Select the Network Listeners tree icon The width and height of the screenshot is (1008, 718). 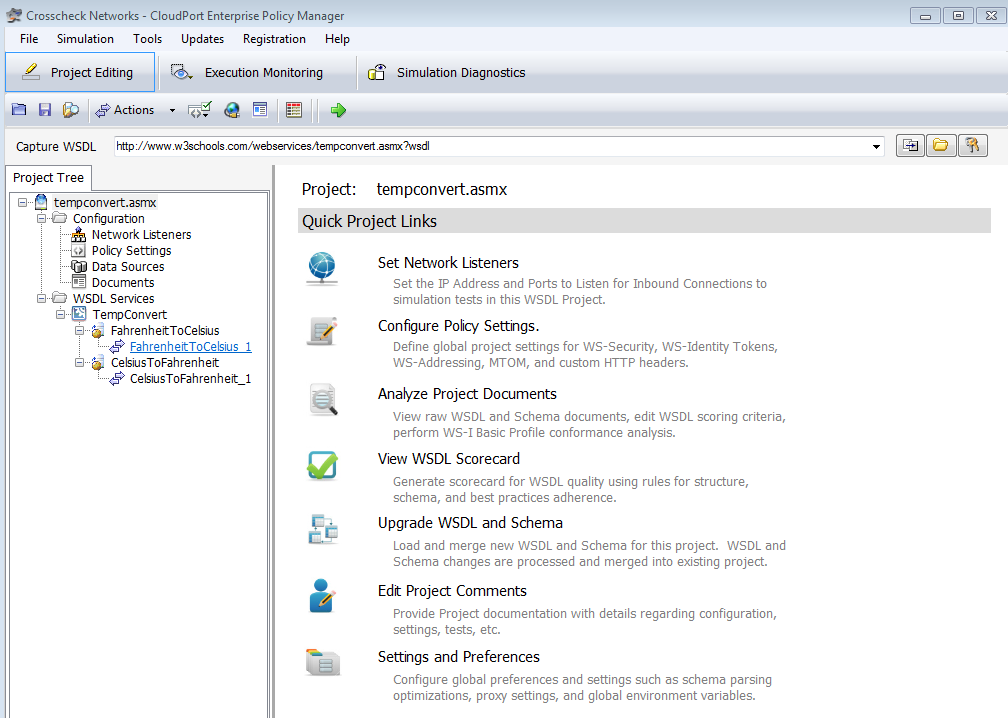tap(78, 235)
